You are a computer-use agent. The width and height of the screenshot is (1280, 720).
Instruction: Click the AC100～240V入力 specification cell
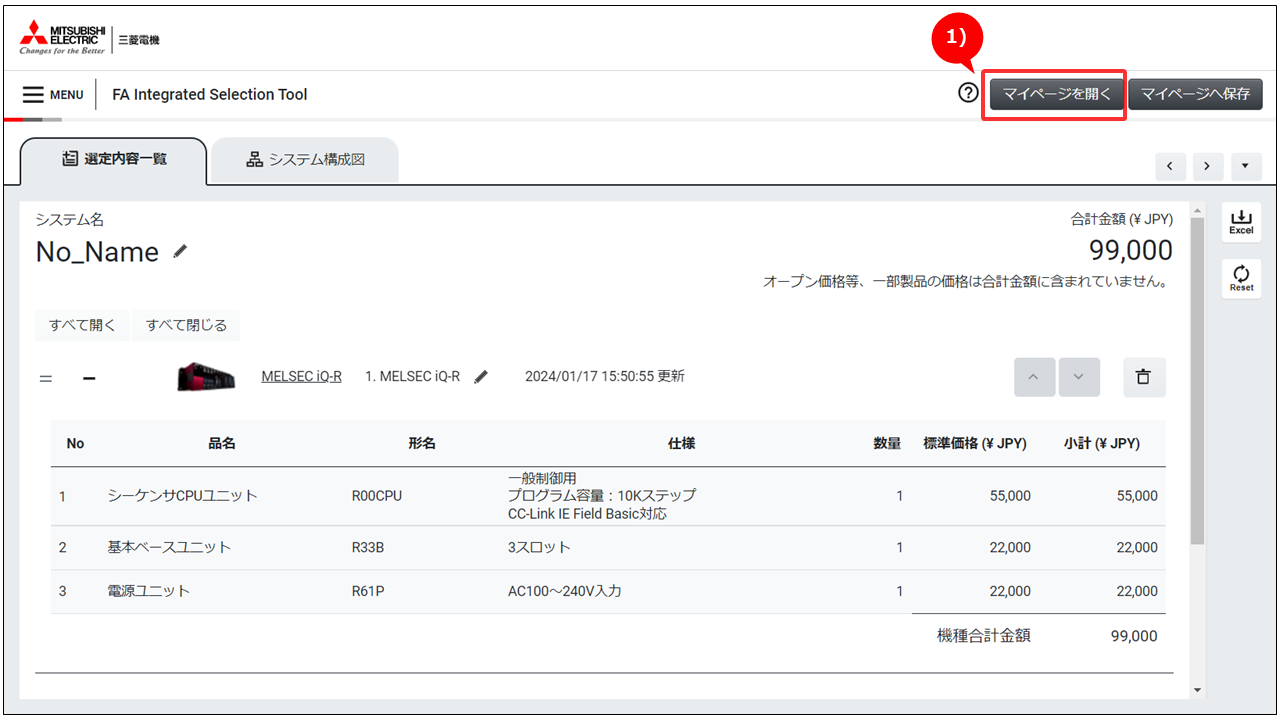click(565, 592)
